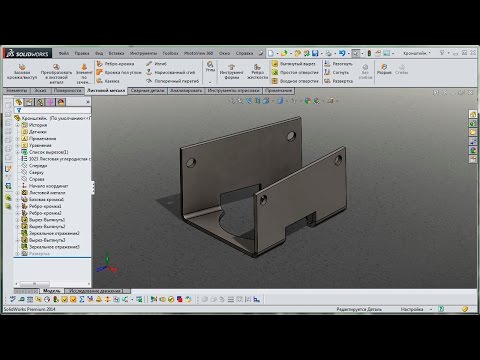This screenshot has height=360, width=480.
Task: Click the Вытянутый вырез cut tool
Action: tap(294, 63)
